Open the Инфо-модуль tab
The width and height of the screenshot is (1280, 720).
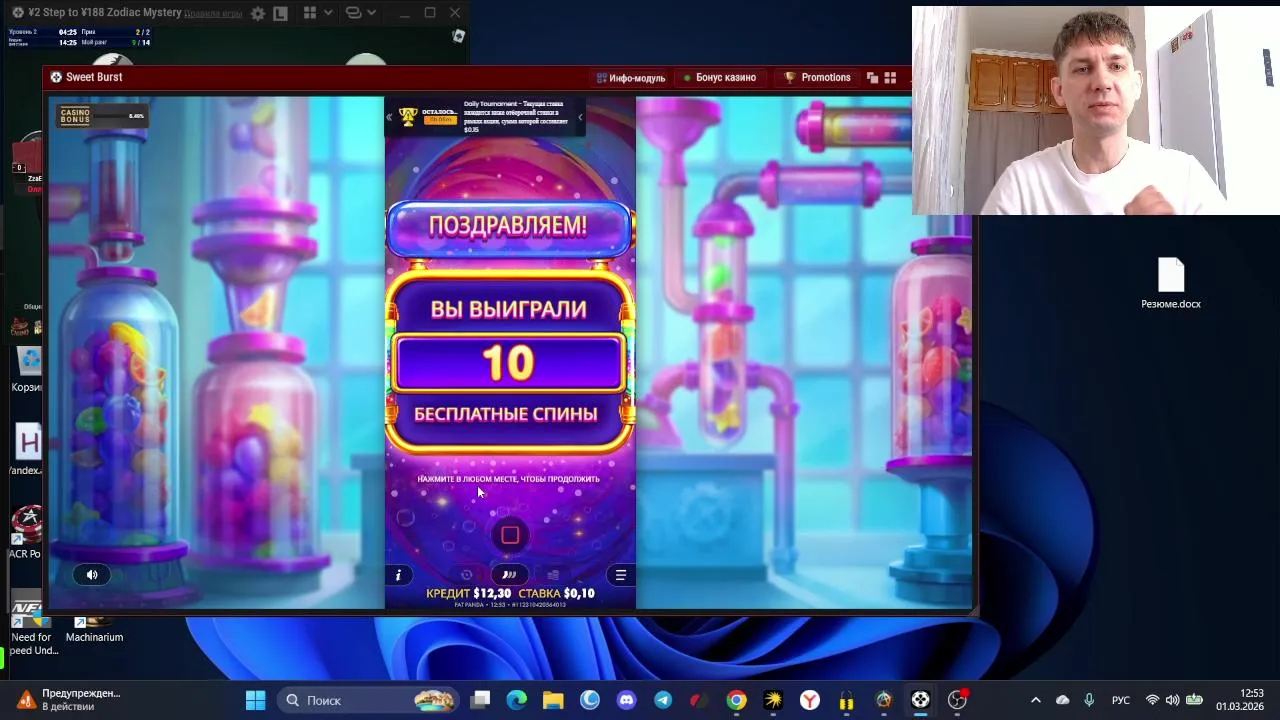(x=631, y=78)
